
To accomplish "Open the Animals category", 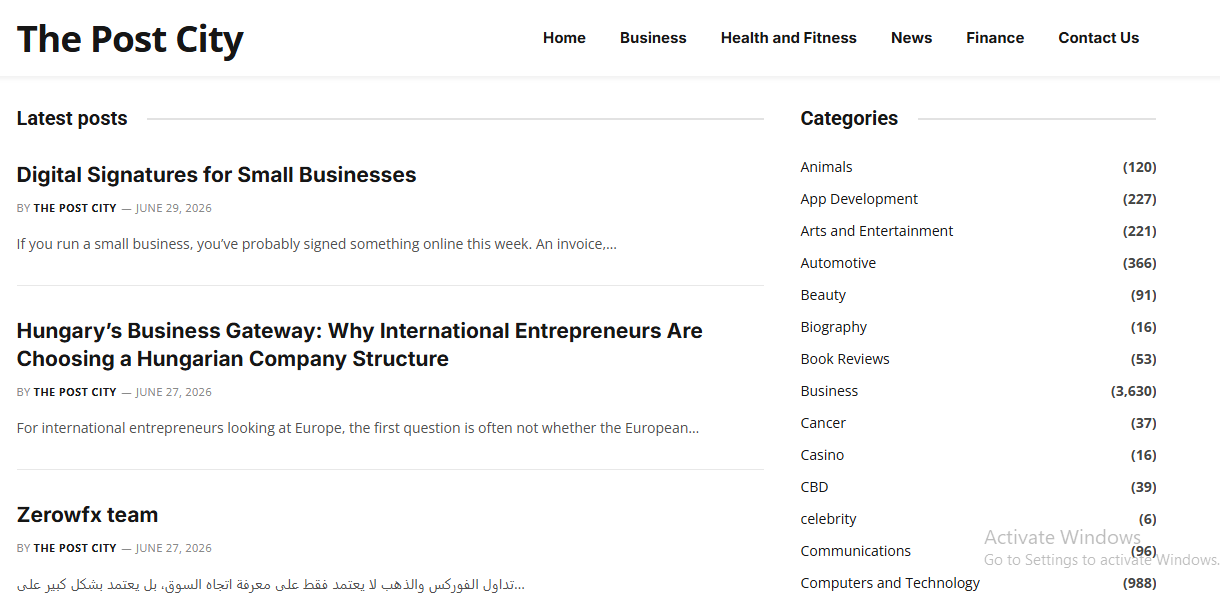I will click(x=826, y=167).
